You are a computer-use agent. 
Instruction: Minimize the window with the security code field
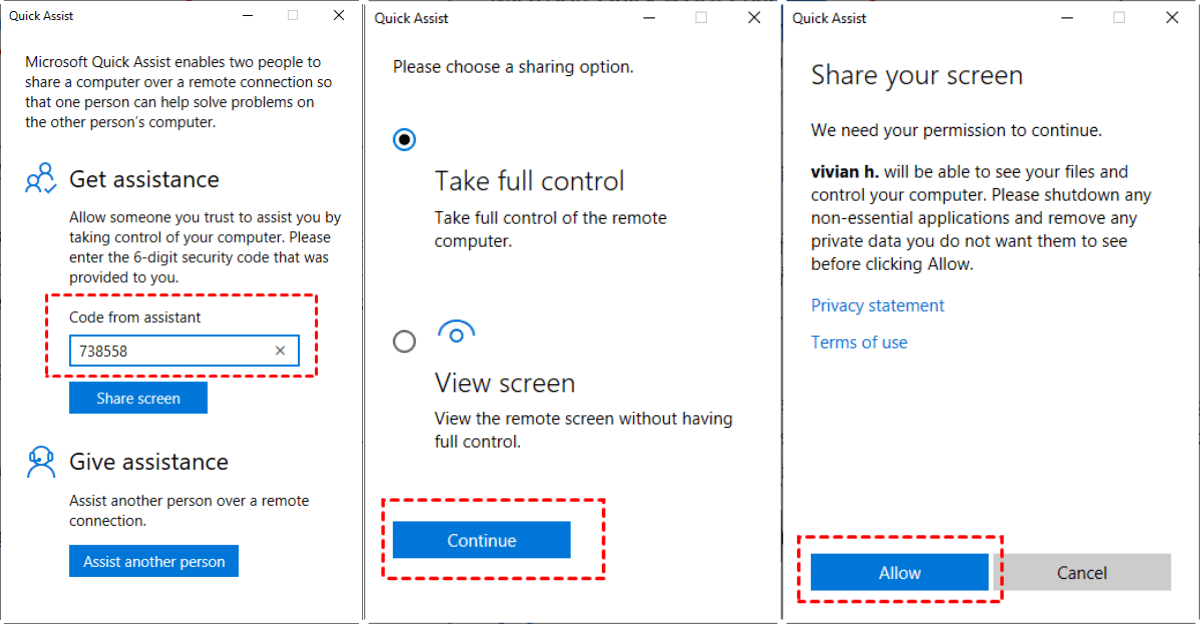point(245,16)
